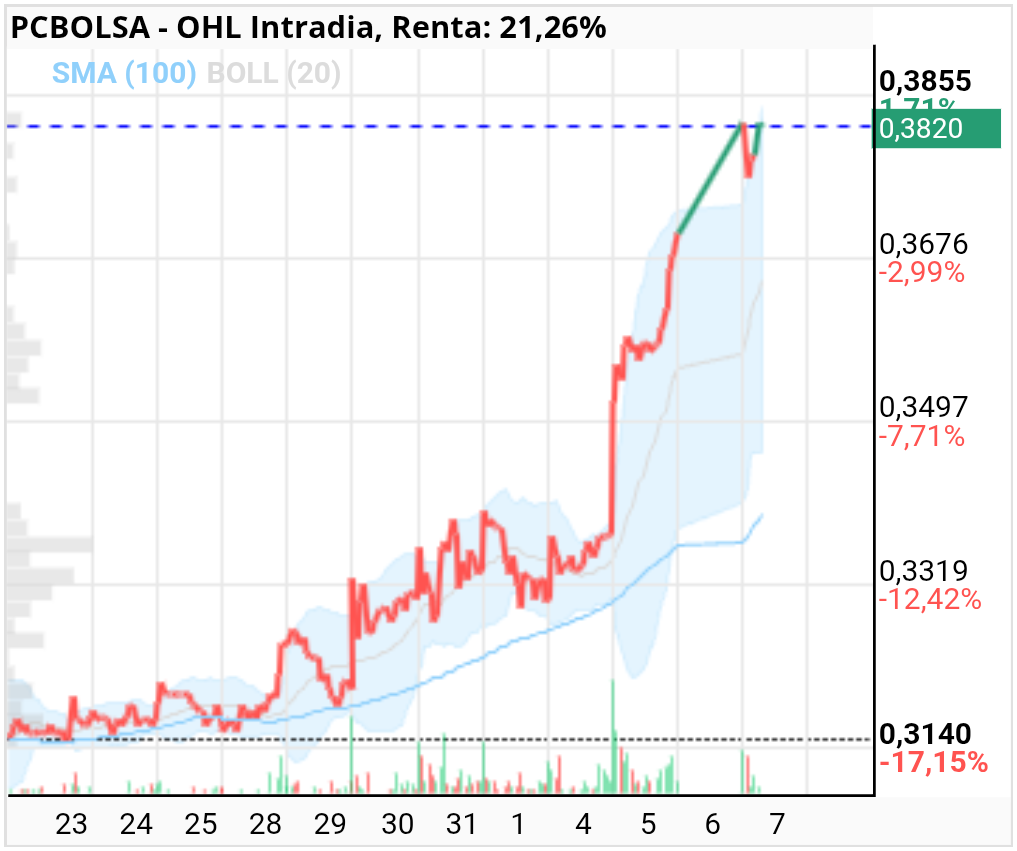
Task: Click the 0,3319 price axis label
Action: [924, 571]
